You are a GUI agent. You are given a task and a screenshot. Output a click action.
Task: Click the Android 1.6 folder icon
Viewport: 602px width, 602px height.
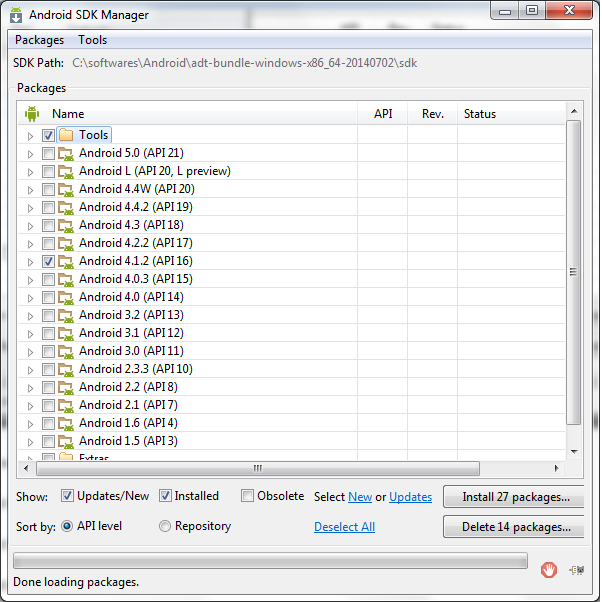(66, 423)
